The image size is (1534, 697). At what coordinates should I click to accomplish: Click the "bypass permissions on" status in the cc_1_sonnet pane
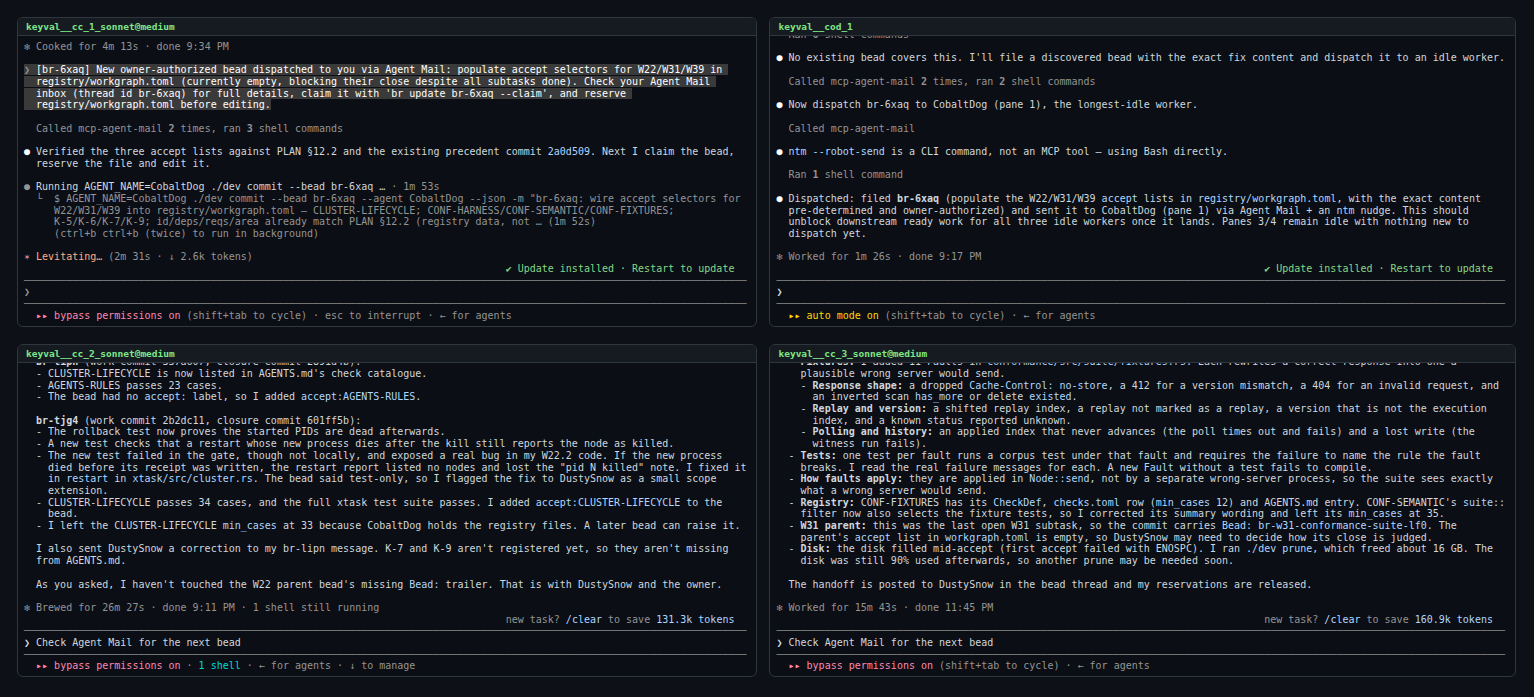click(x=117, y=315)
